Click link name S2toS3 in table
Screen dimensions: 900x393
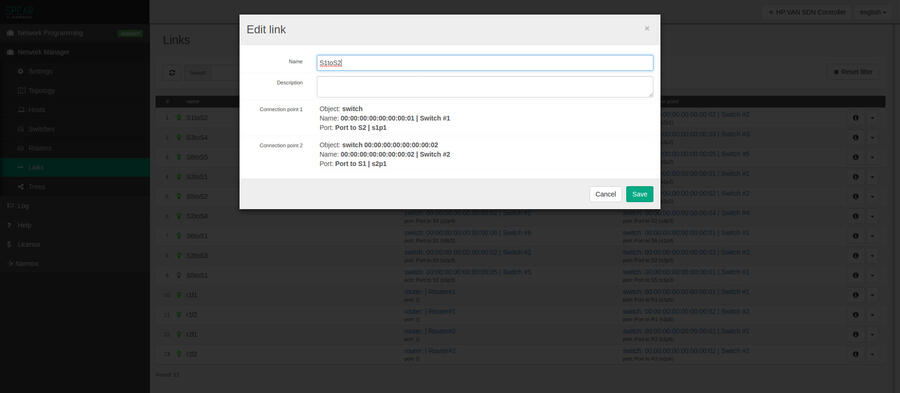point(197,255)
